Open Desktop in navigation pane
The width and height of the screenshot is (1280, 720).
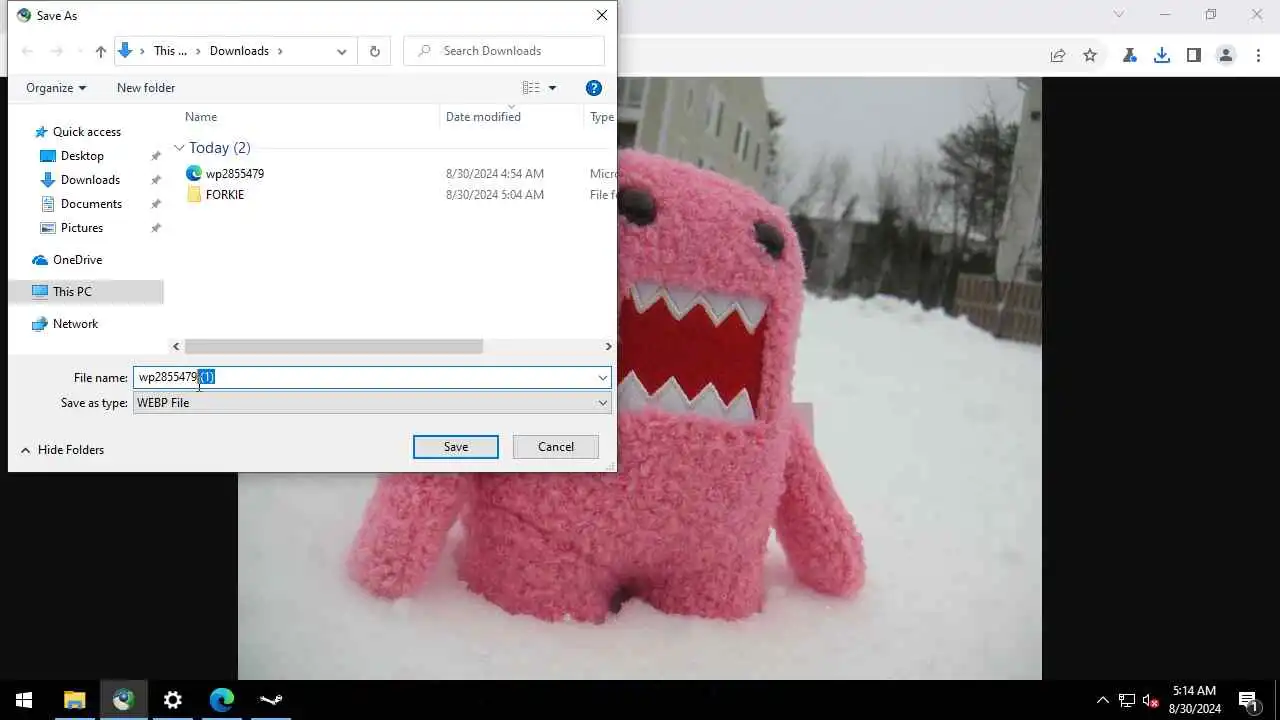[x=82, y=156]
